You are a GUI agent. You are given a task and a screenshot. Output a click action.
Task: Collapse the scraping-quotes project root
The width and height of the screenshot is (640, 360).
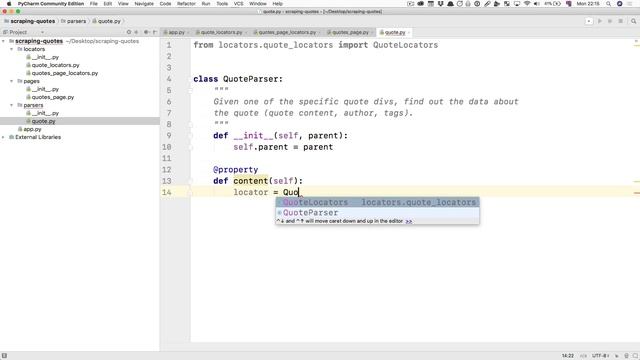[x=4, y=41]
